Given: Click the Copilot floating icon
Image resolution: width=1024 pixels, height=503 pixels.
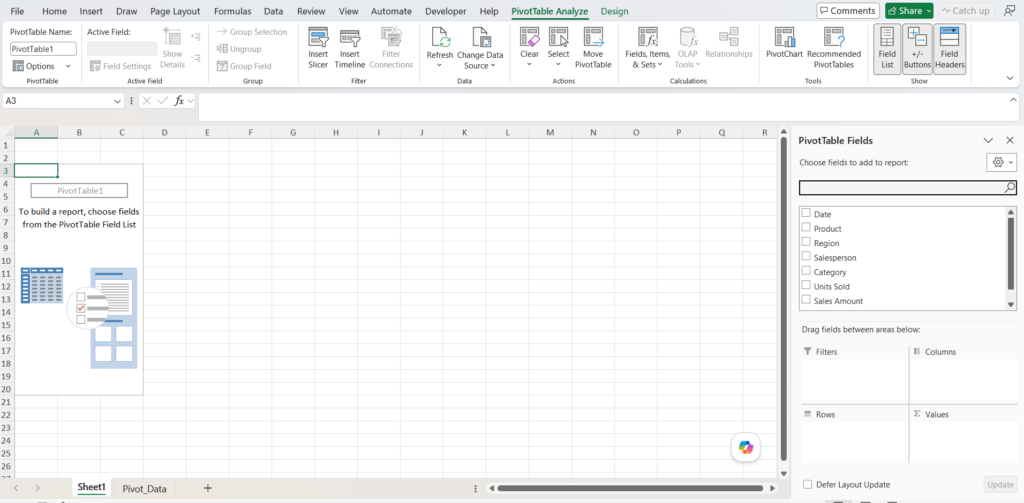Looking at the screenshot, I should pos(746,447).
